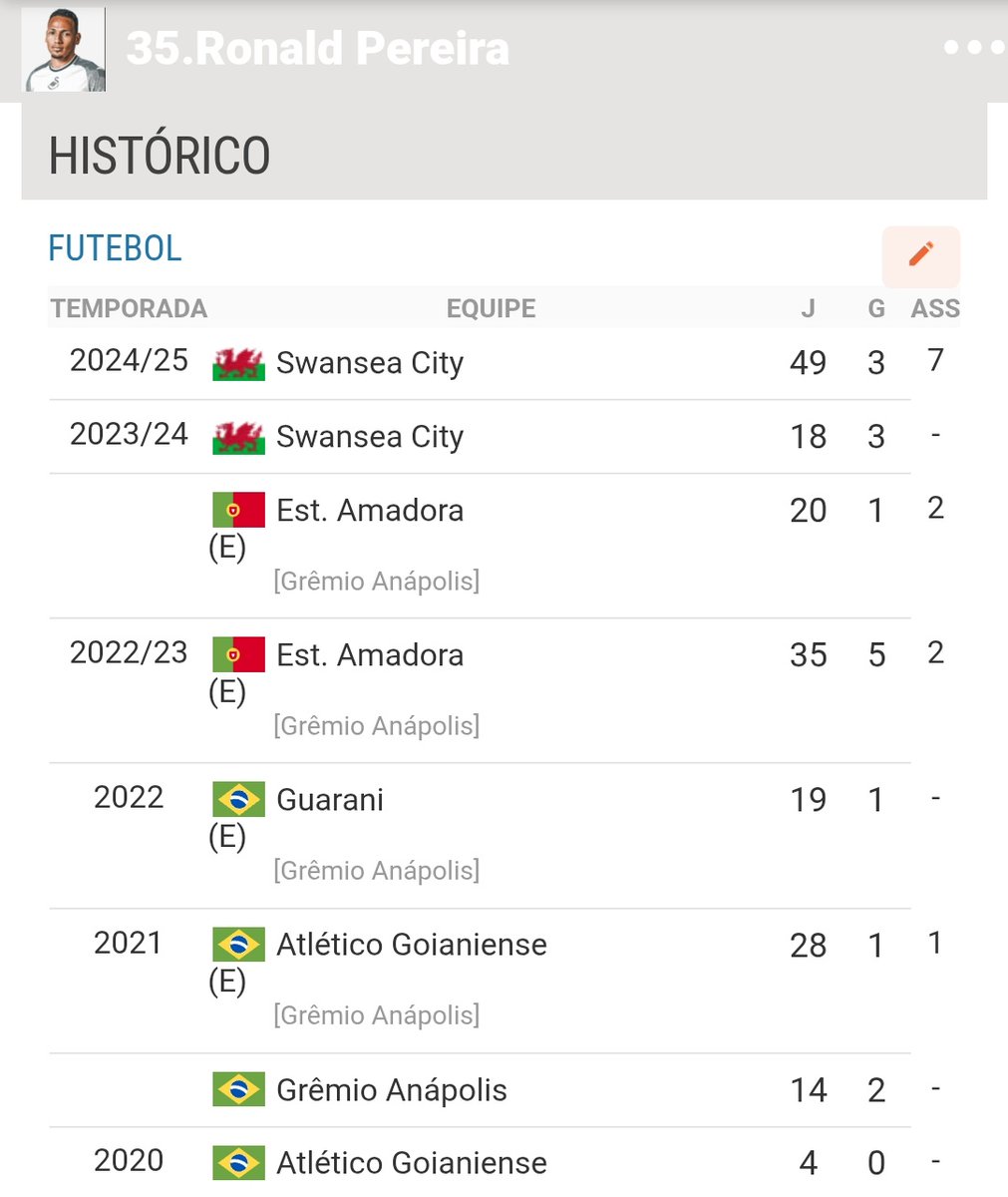Click the FUTEBOL section heading
Image resolution: width=1008 pixels, height=1197 pixels.
[x=116, y=248]
